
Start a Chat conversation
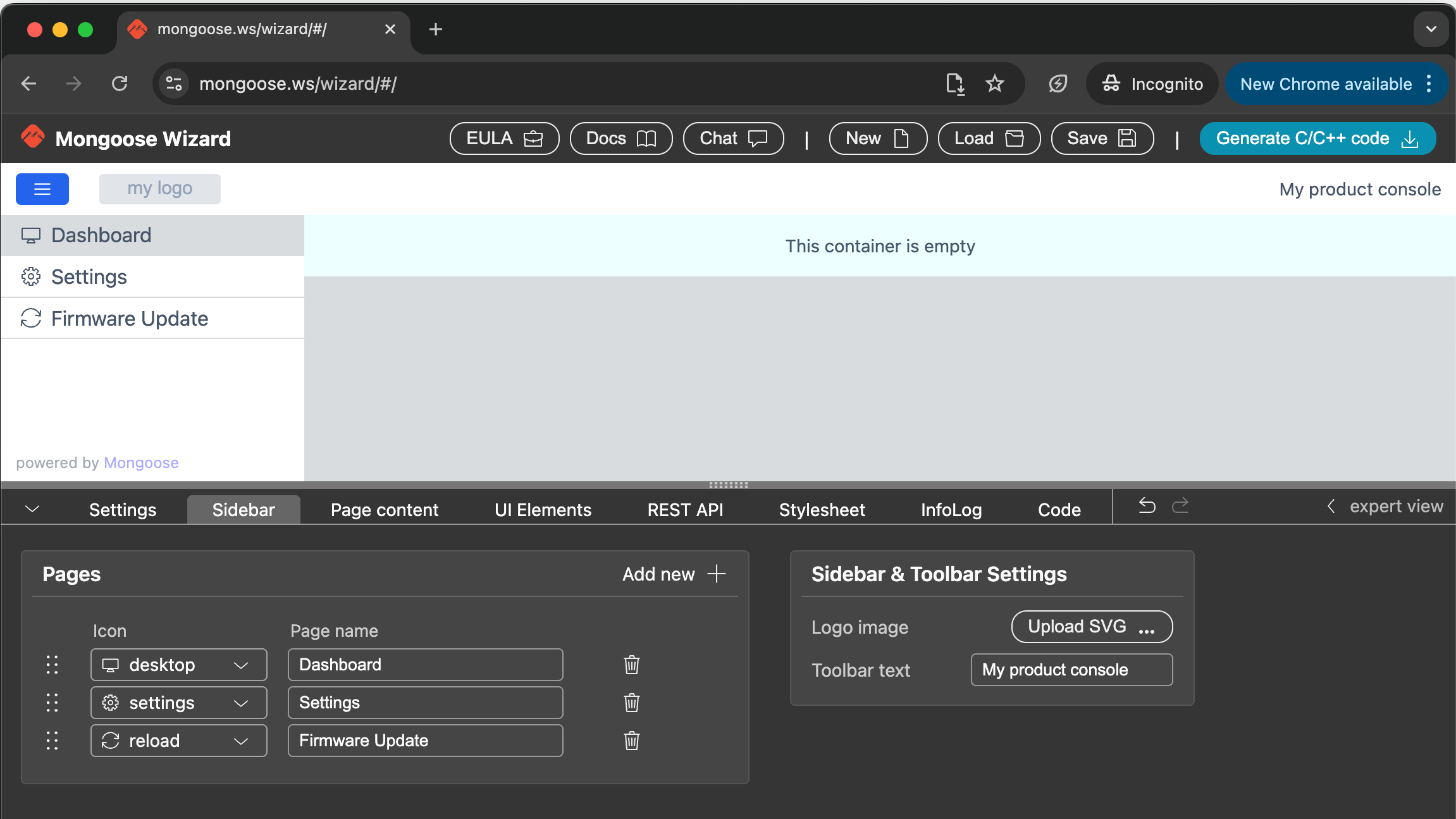click(x=733, y=139)
